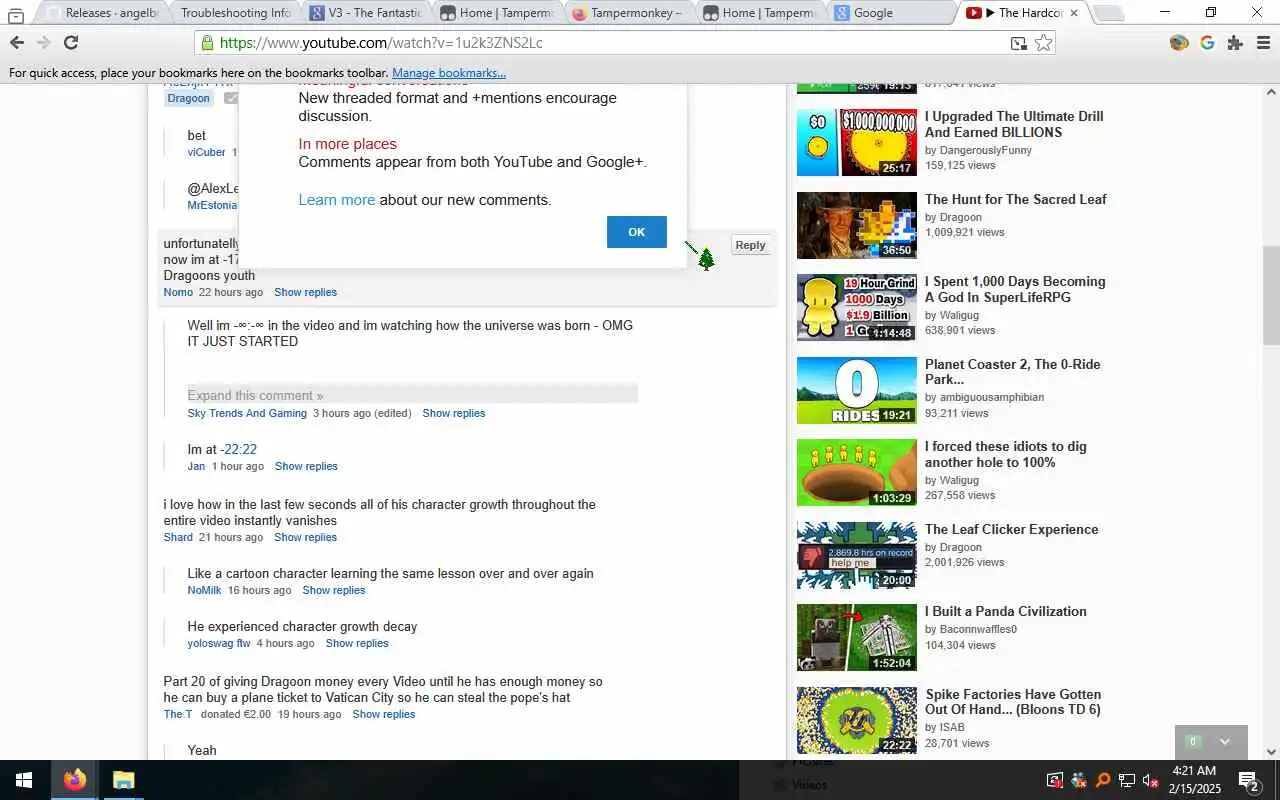Open the 'Manage bookmarks...' link
Screen dimensions: 1280x800
point(449,73)
